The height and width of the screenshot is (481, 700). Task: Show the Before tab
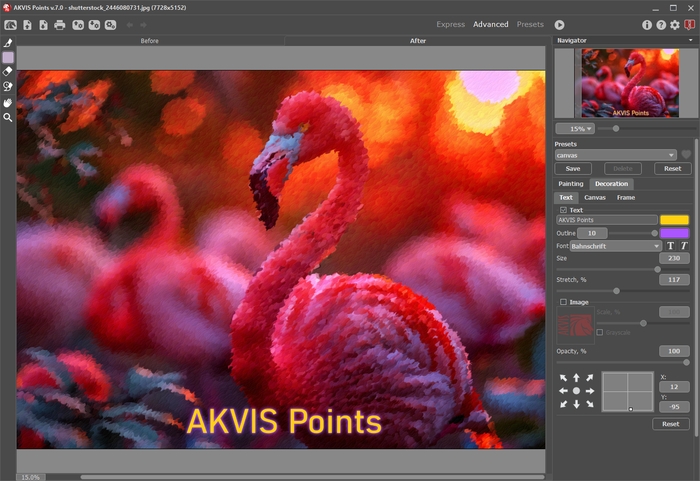point(150,41)
